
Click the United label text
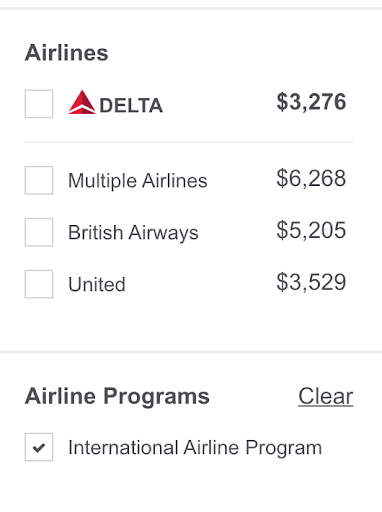click(x=97, y=284)
